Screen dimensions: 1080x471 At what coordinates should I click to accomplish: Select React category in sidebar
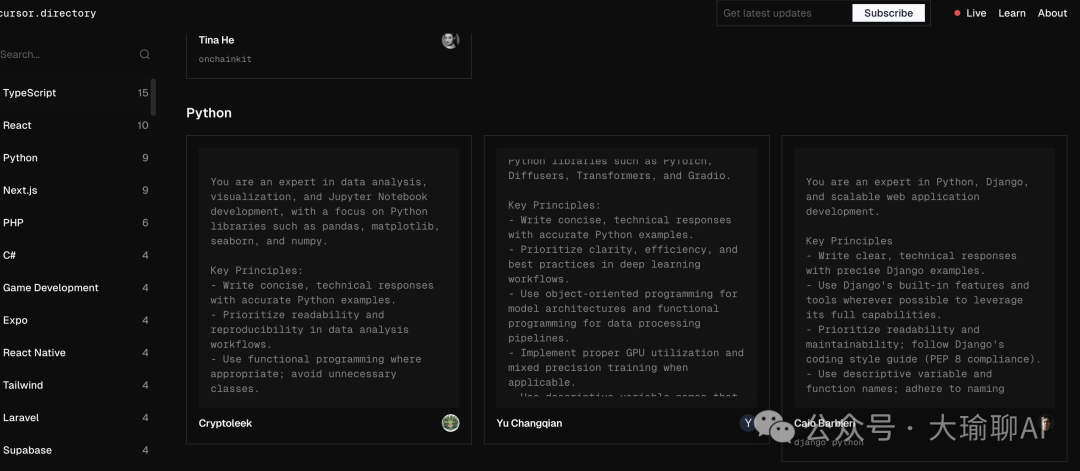(x=74, y=125)
